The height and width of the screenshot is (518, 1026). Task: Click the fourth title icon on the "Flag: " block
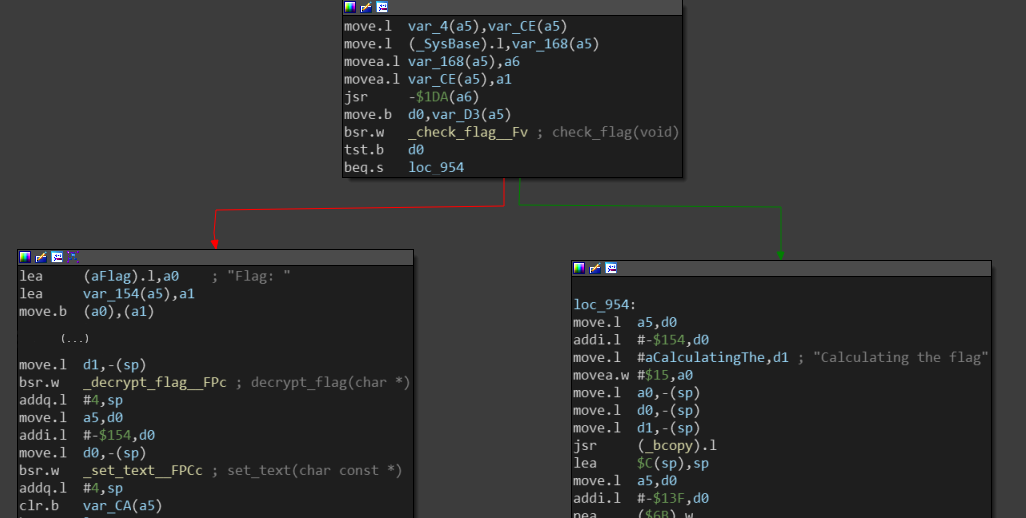(72, 257)
